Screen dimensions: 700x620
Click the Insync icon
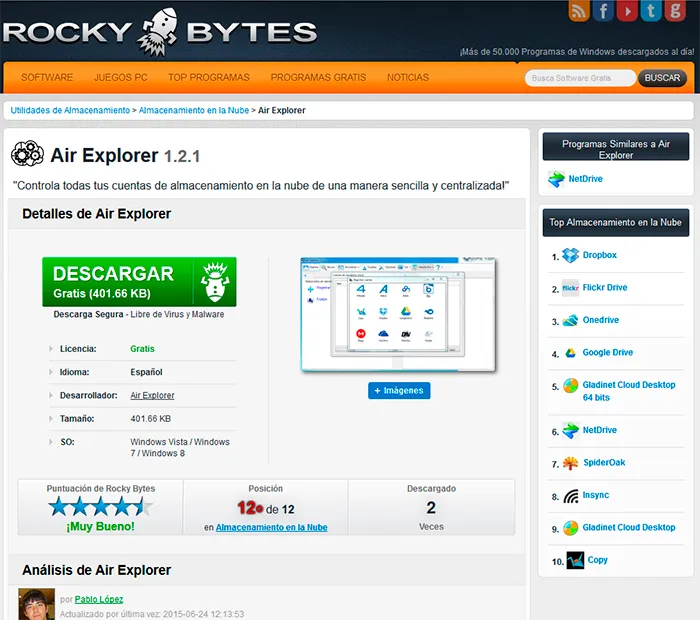coord(570,495)
